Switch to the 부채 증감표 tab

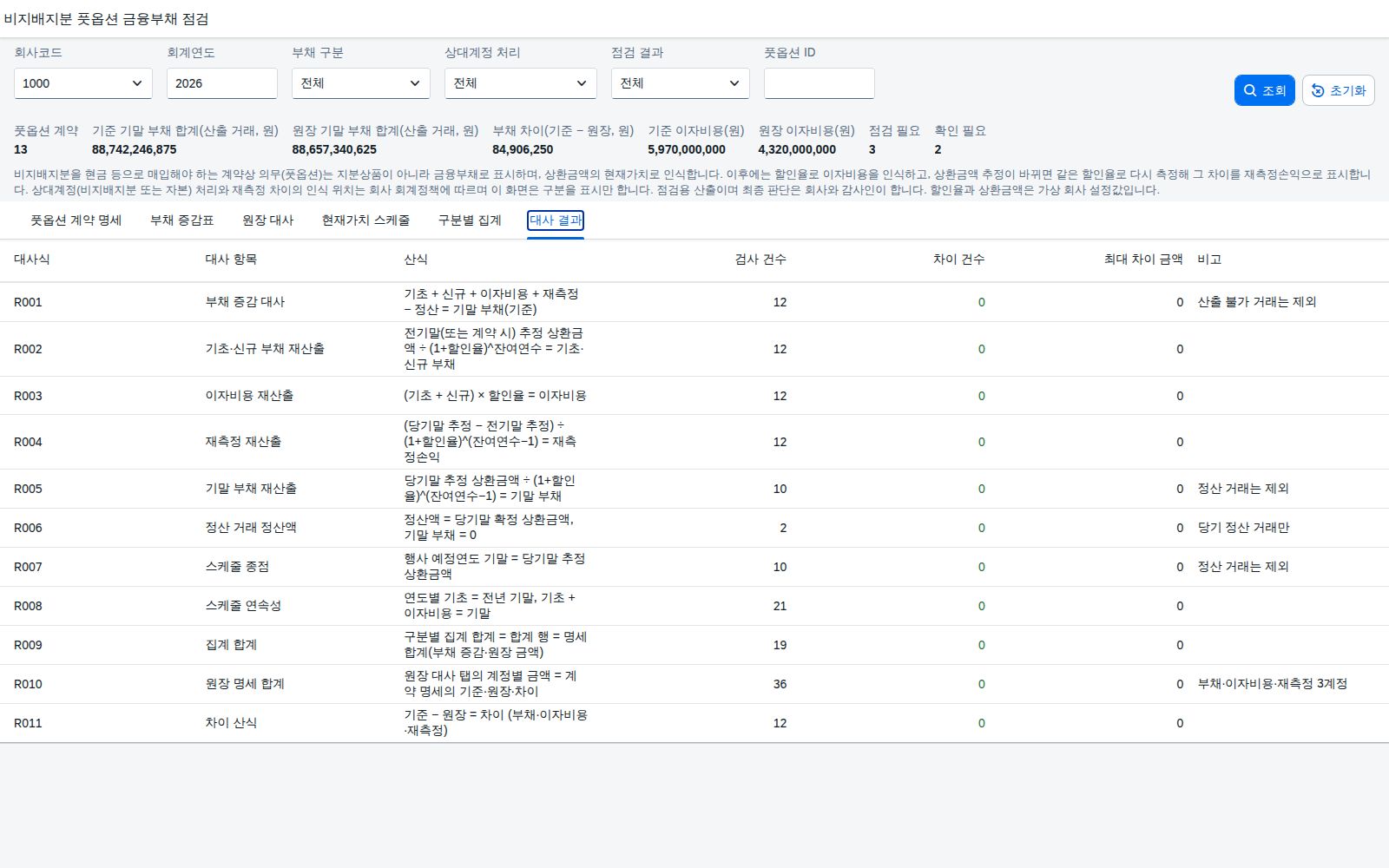tap(182, 220)
